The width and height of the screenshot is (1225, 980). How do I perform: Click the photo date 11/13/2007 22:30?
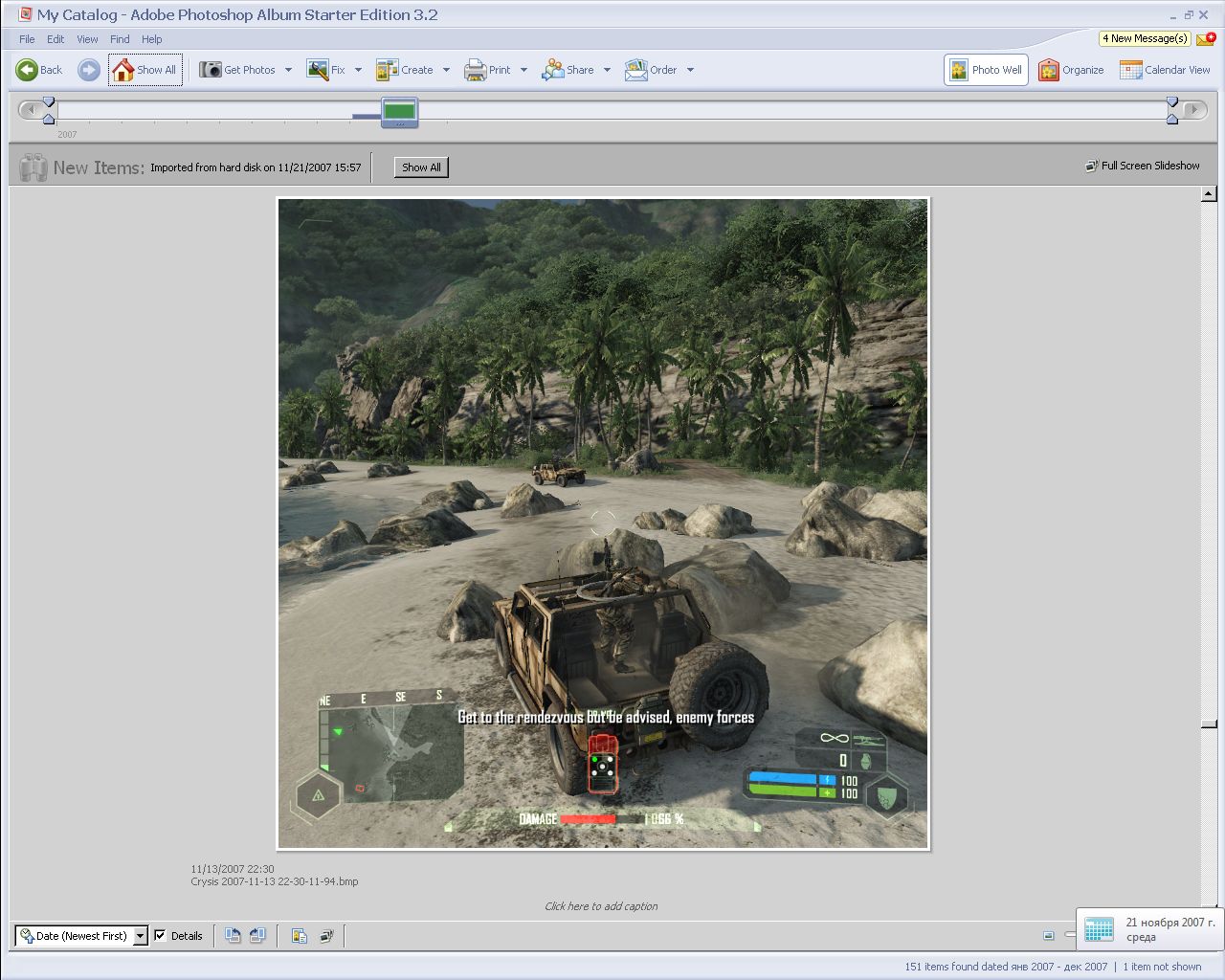233,869
